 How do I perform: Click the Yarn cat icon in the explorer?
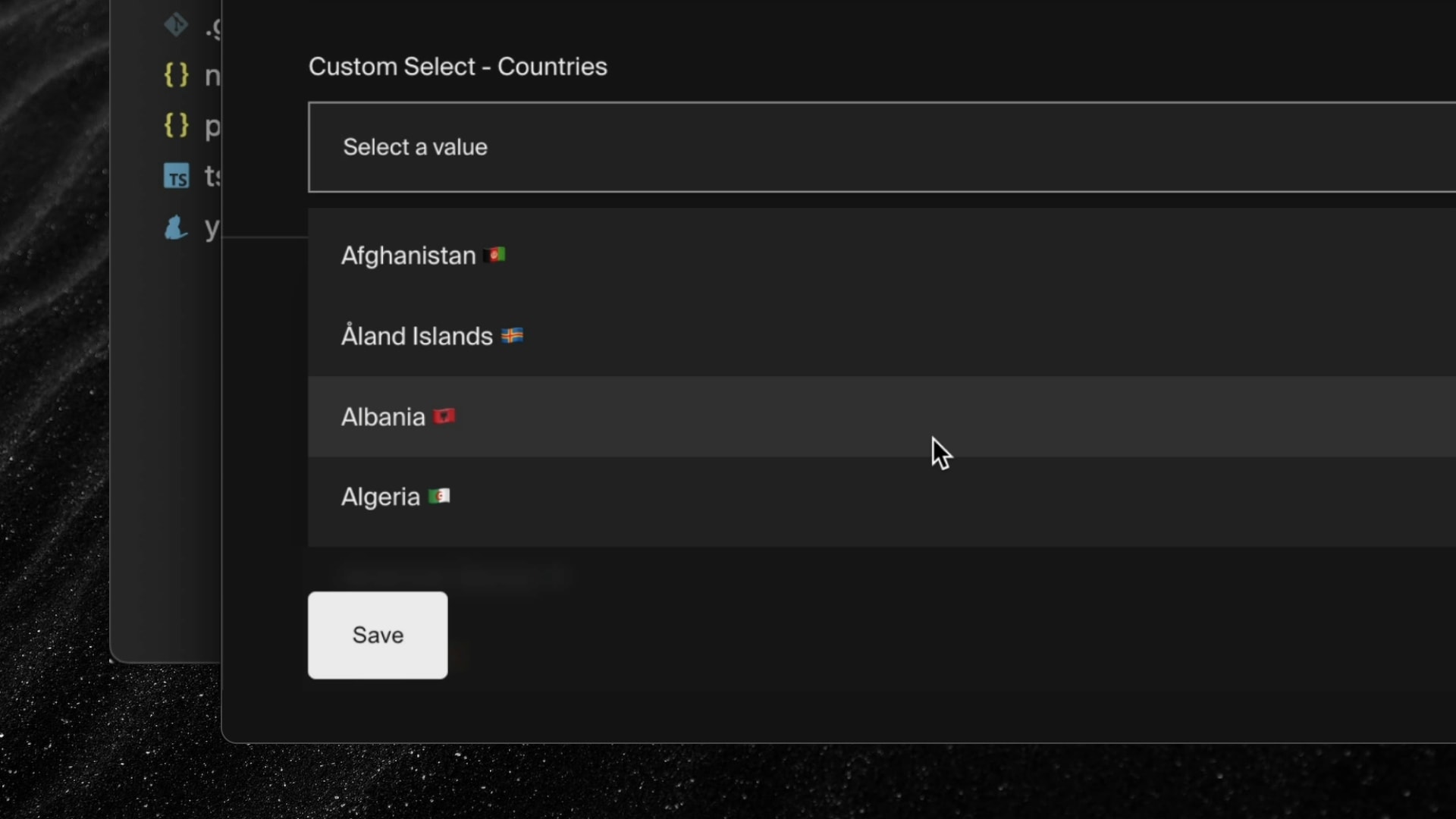tap(175, 227)
